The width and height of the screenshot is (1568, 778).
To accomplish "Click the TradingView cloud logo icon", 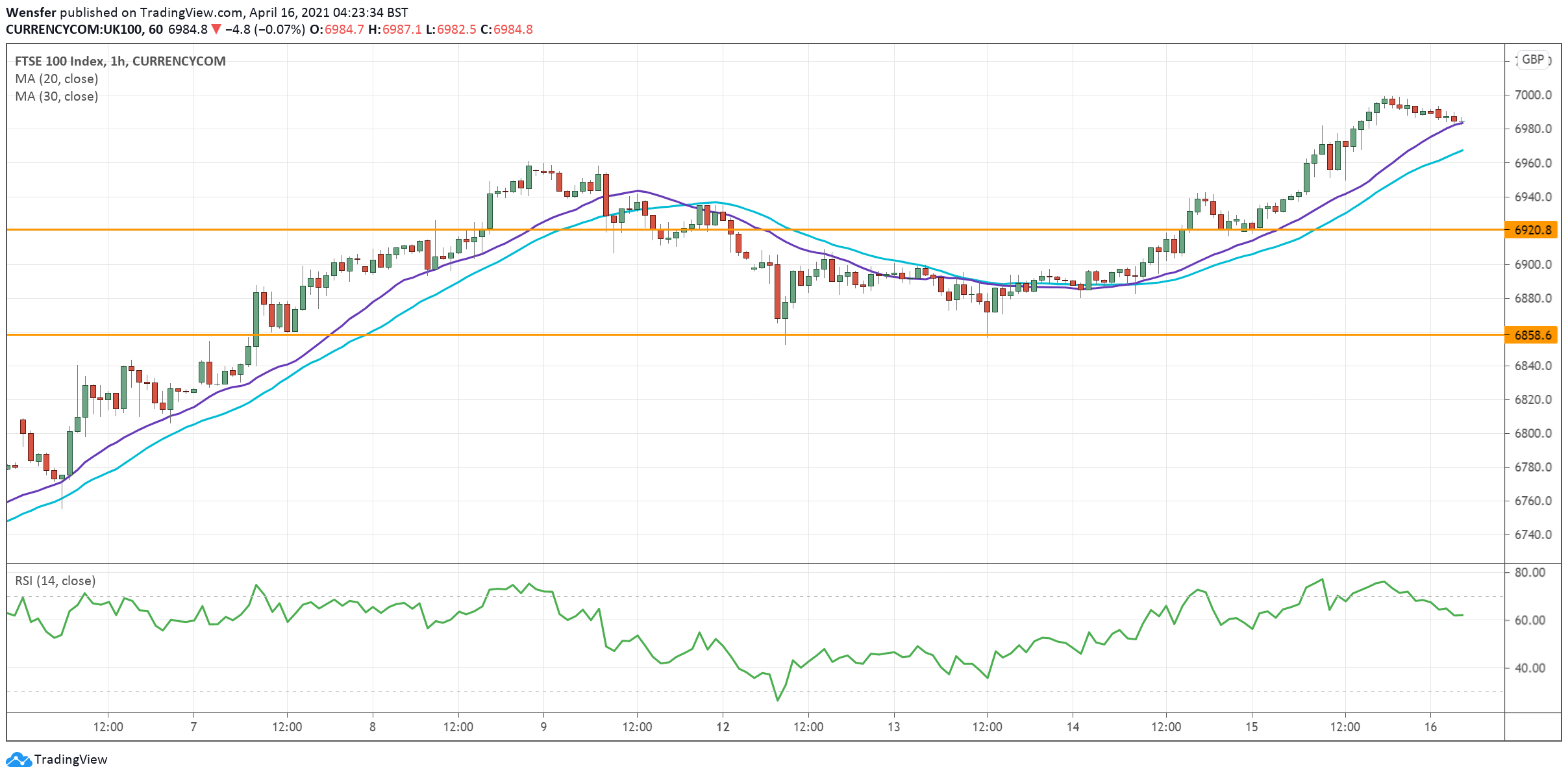I will click(18, 759).
